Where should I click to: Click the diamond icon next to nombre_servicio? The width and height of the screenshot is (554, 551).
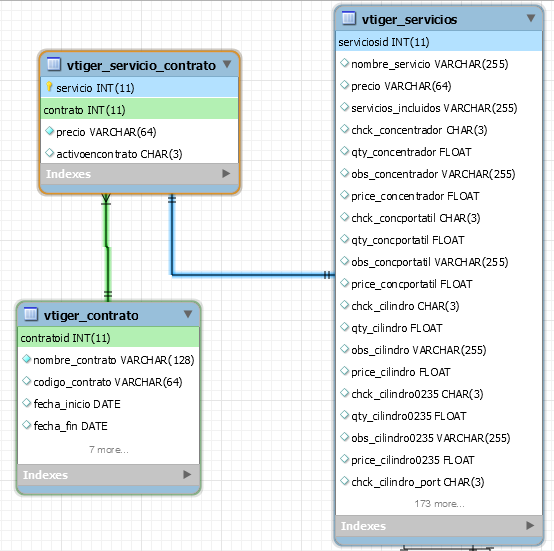(344, 63)
